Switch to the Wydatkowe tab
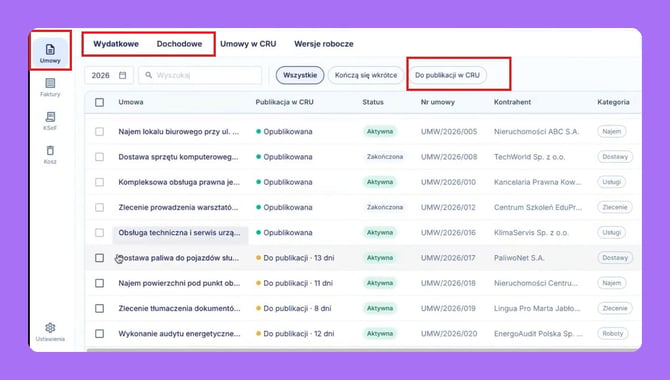670x380 pixels. point(116,44)
